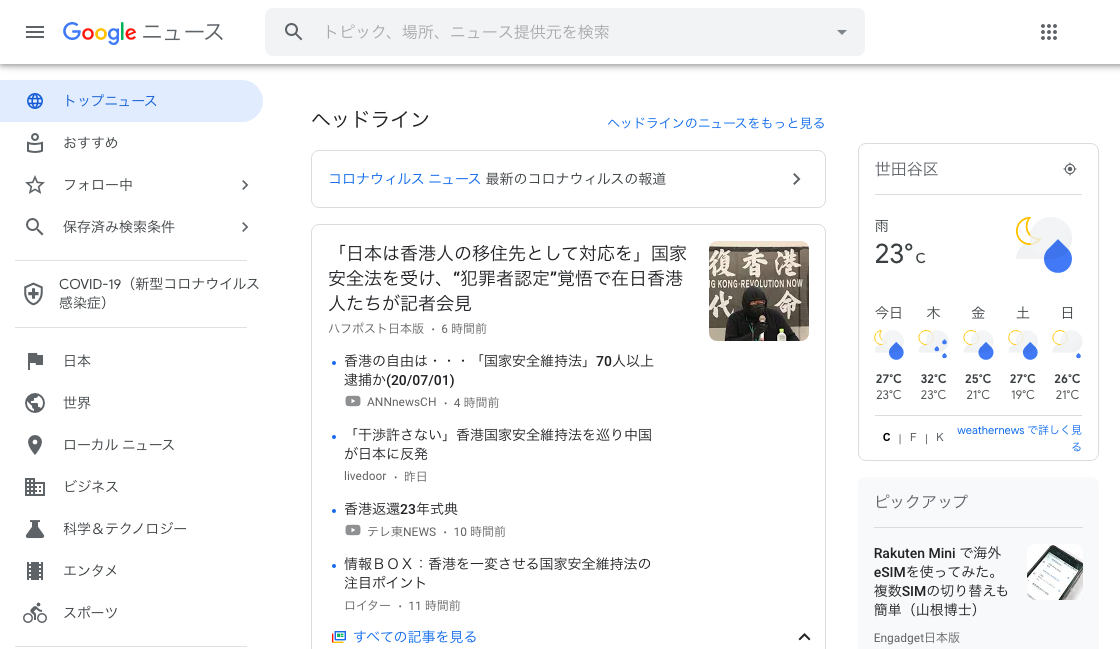This screenshot has height=649, width=1120.
Task: Open the コロナウィルス ニュース link
Action: click(404, 178)
